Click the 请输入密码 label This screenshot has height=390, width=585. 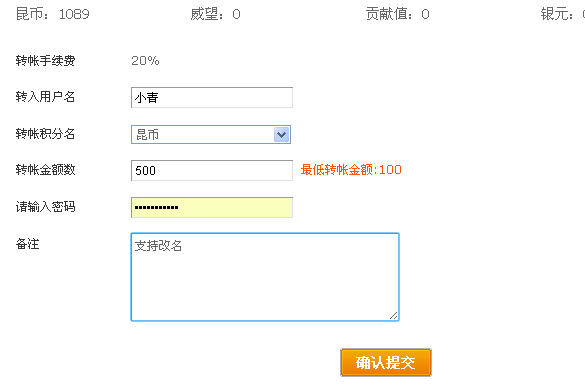tap(46, 206)
